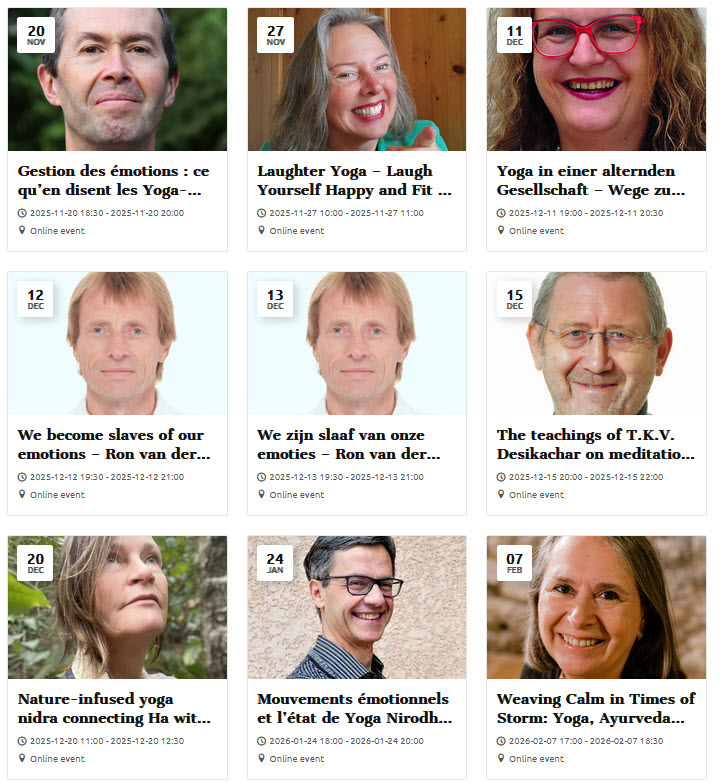720x782 pixels.
Task: Click the 24 JAN date badge
Action: tap(275, 563)
